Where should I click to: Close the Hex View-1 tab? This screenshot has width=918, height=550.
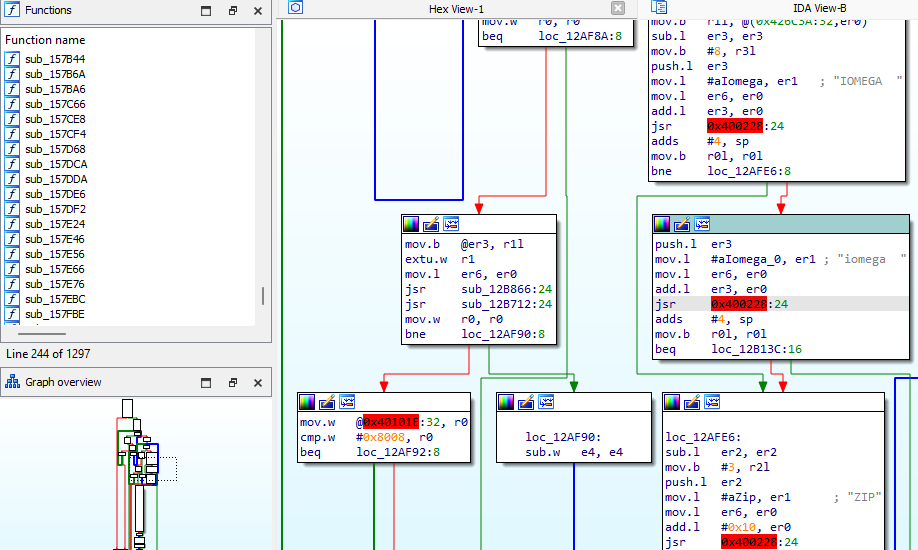618,8
